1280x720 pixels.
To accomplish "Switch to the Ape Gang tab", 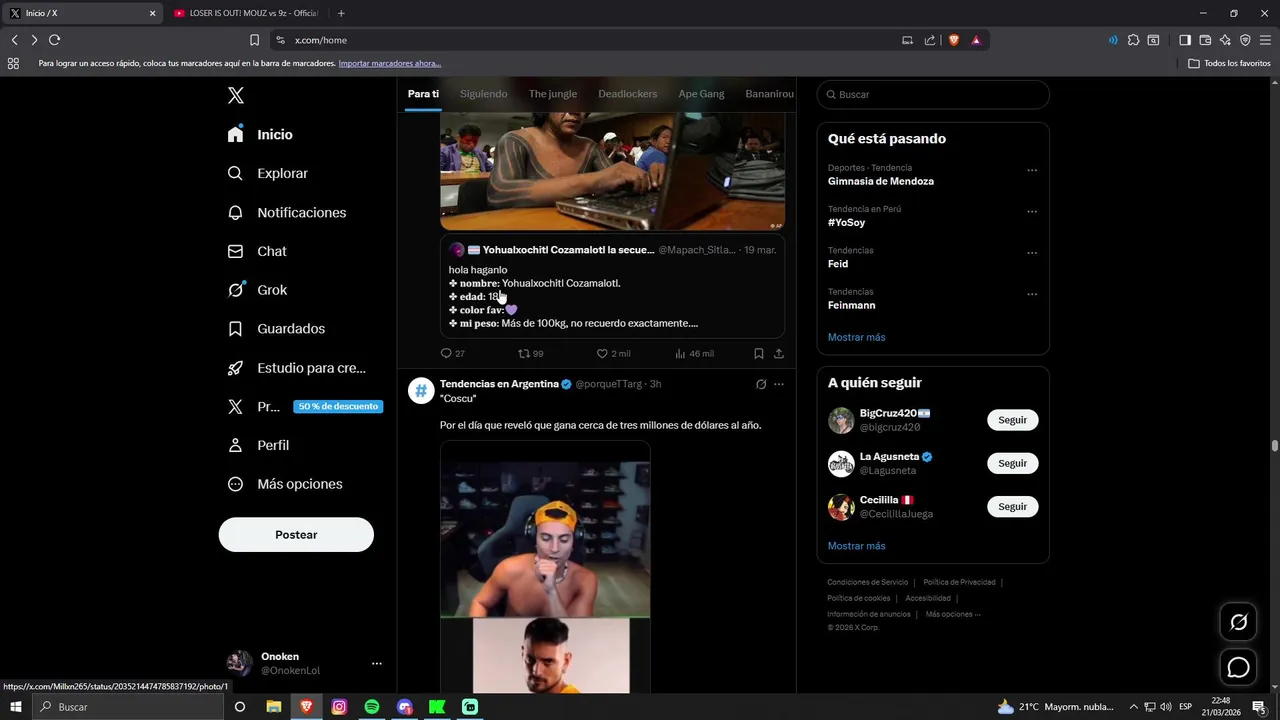I will [701, 94].
